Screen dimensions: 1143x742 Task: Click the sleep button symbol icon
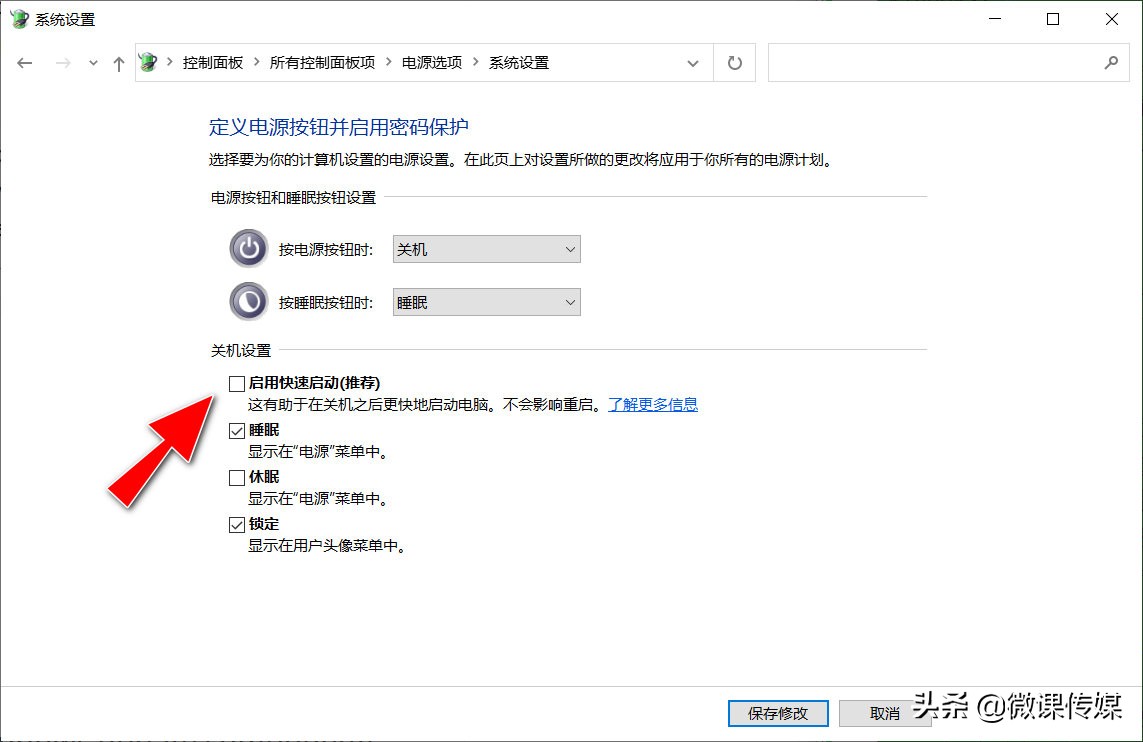[248, 301]
